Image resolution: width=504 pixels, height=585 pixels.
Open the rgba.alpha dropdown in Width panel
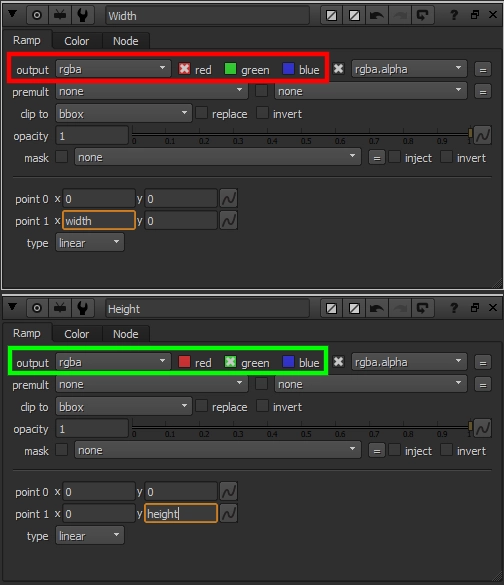pyautogui.click(x=409, y=69)
